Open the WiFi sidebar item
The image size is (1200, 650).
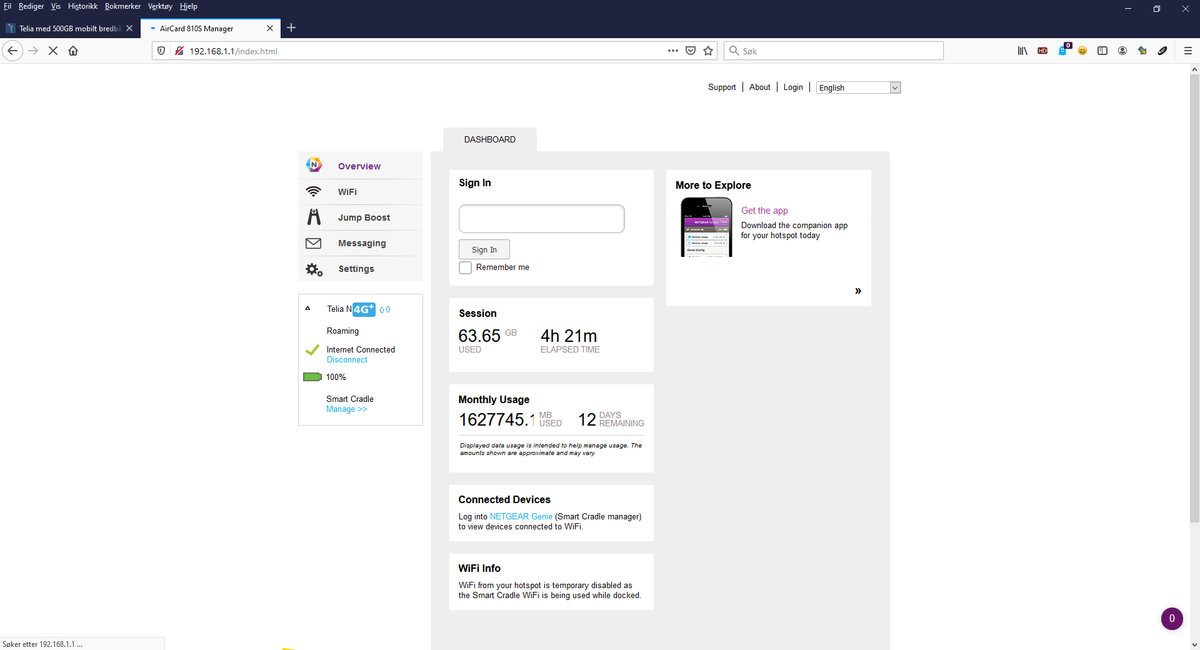pos(360,192)
